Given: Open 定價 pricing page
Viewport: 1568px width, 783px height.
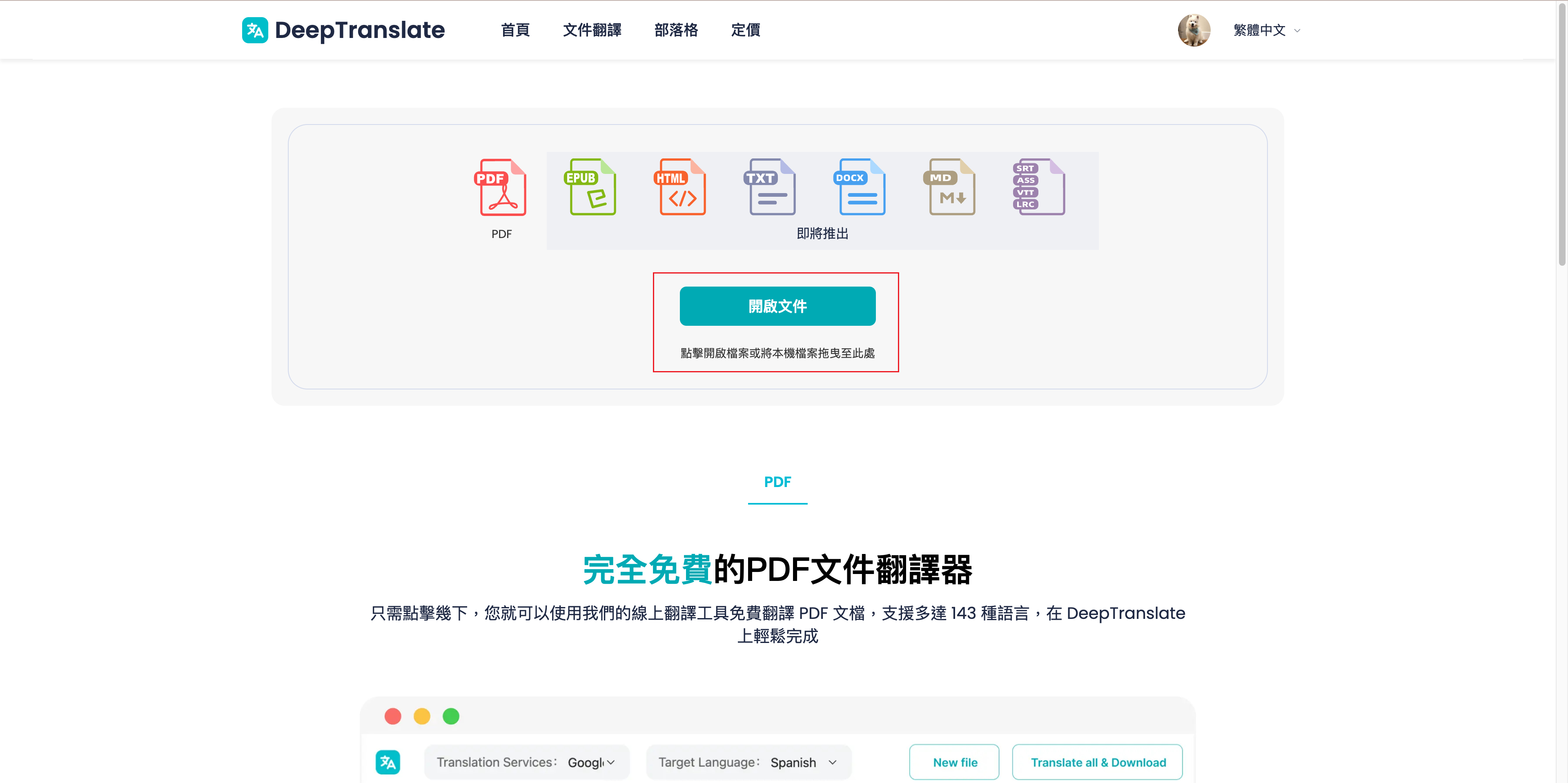Looking at the screenshot, I should pyautogui.click(x=745, y=30).
